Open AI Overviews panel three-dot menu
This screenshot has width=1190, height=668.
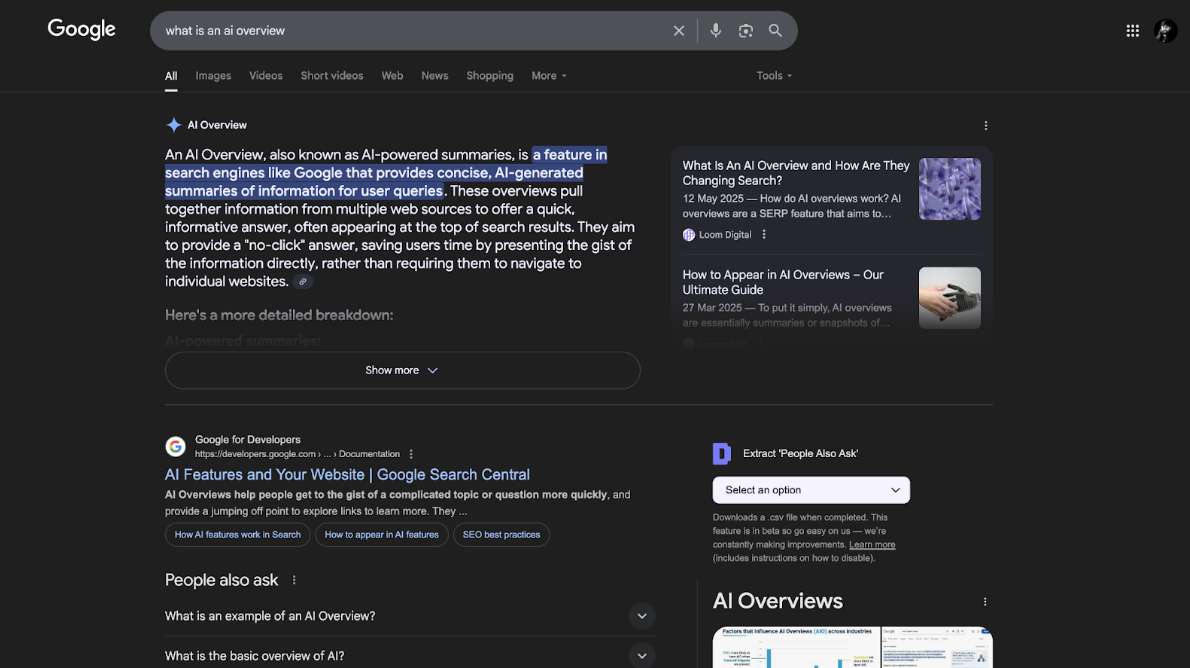pyautogui.click(x=985, y=601)
